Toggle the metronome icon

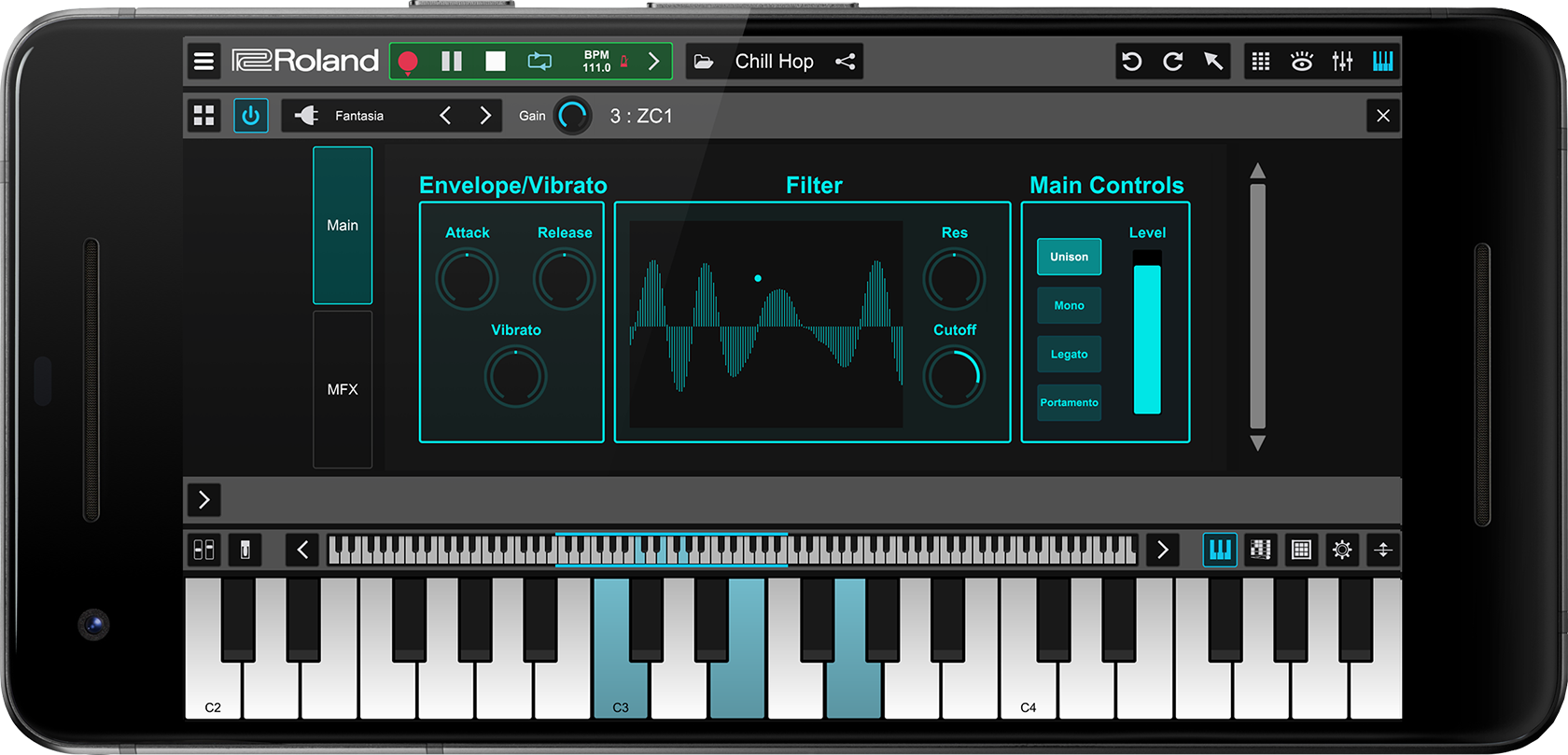coord(624,62)
